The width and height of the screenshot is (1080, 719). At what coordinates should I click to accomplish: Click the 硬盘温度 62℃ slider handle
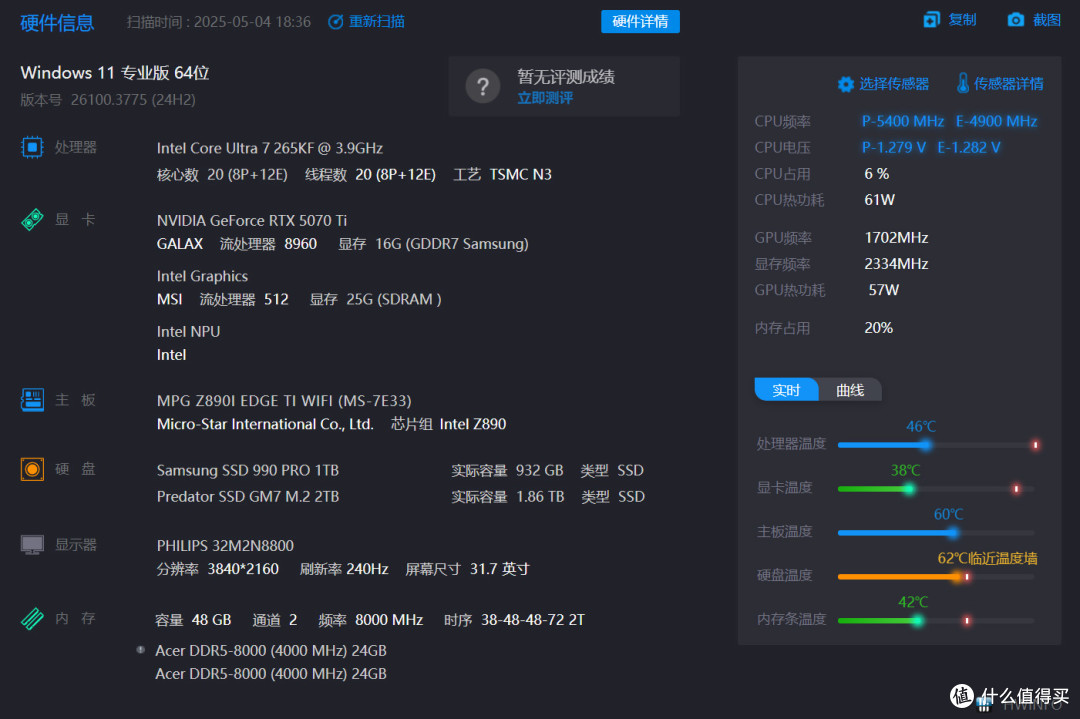click(x=957, y=576)
